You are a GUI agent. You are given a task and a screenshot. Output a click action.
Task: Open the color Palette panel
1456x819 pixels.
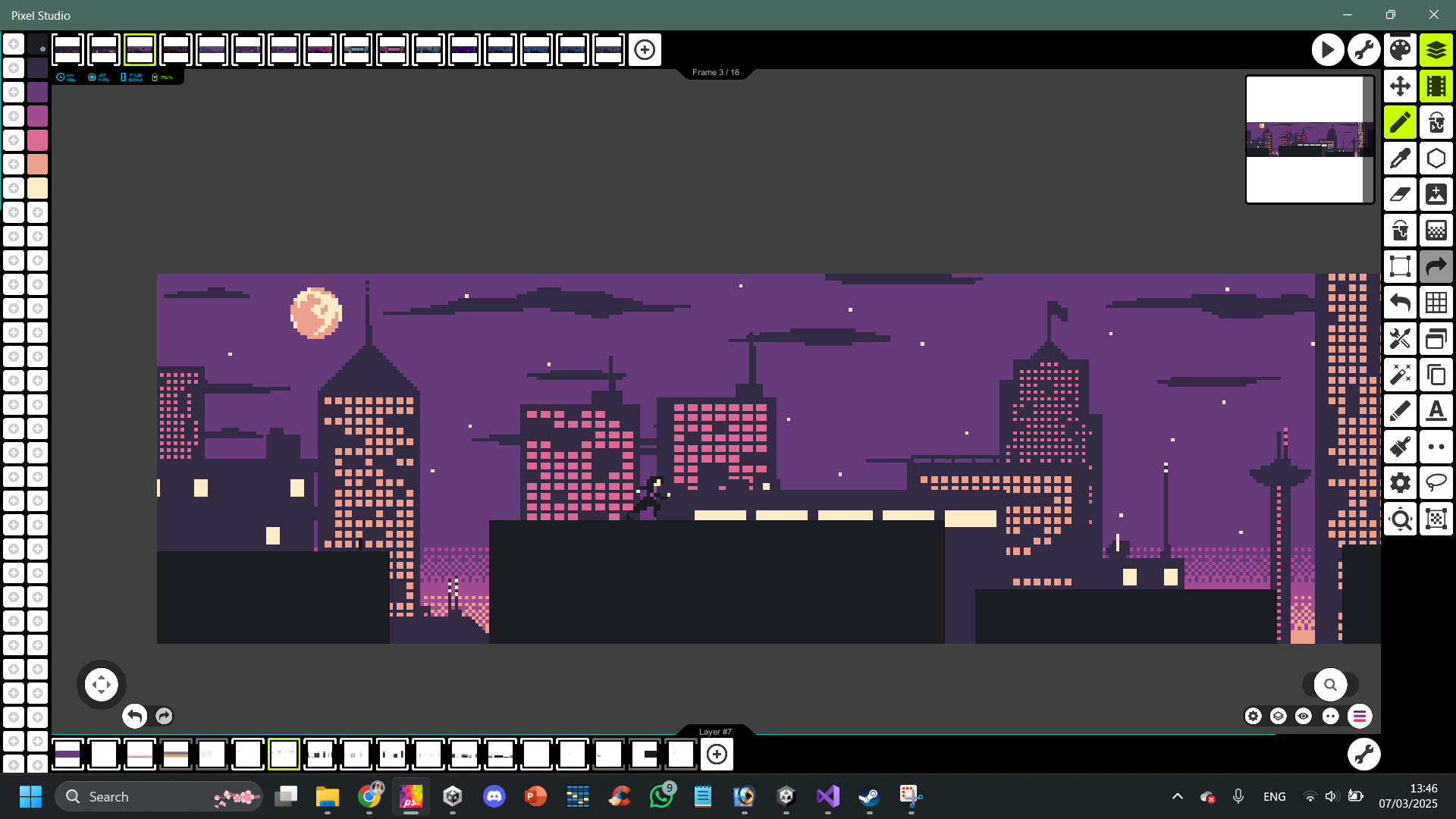[1400, 50]
